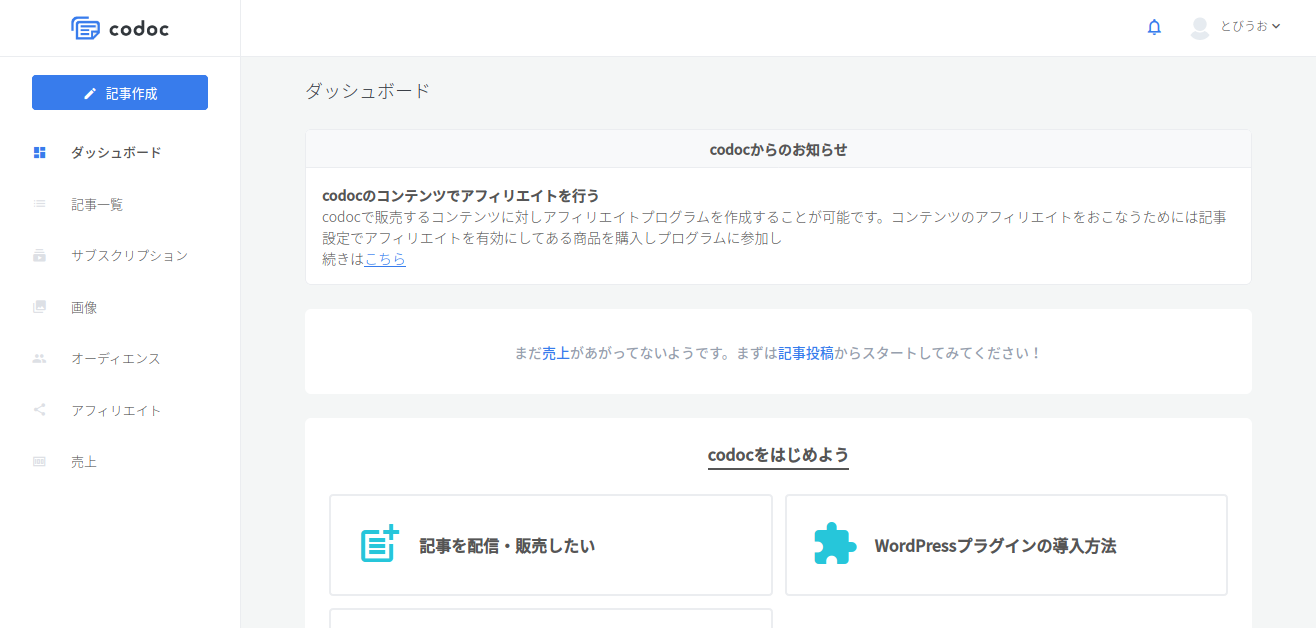This screenshot has height=628, width=1316.
Task: Open ダッシュボード in the sidebar
Action: [x=116, y=153]
